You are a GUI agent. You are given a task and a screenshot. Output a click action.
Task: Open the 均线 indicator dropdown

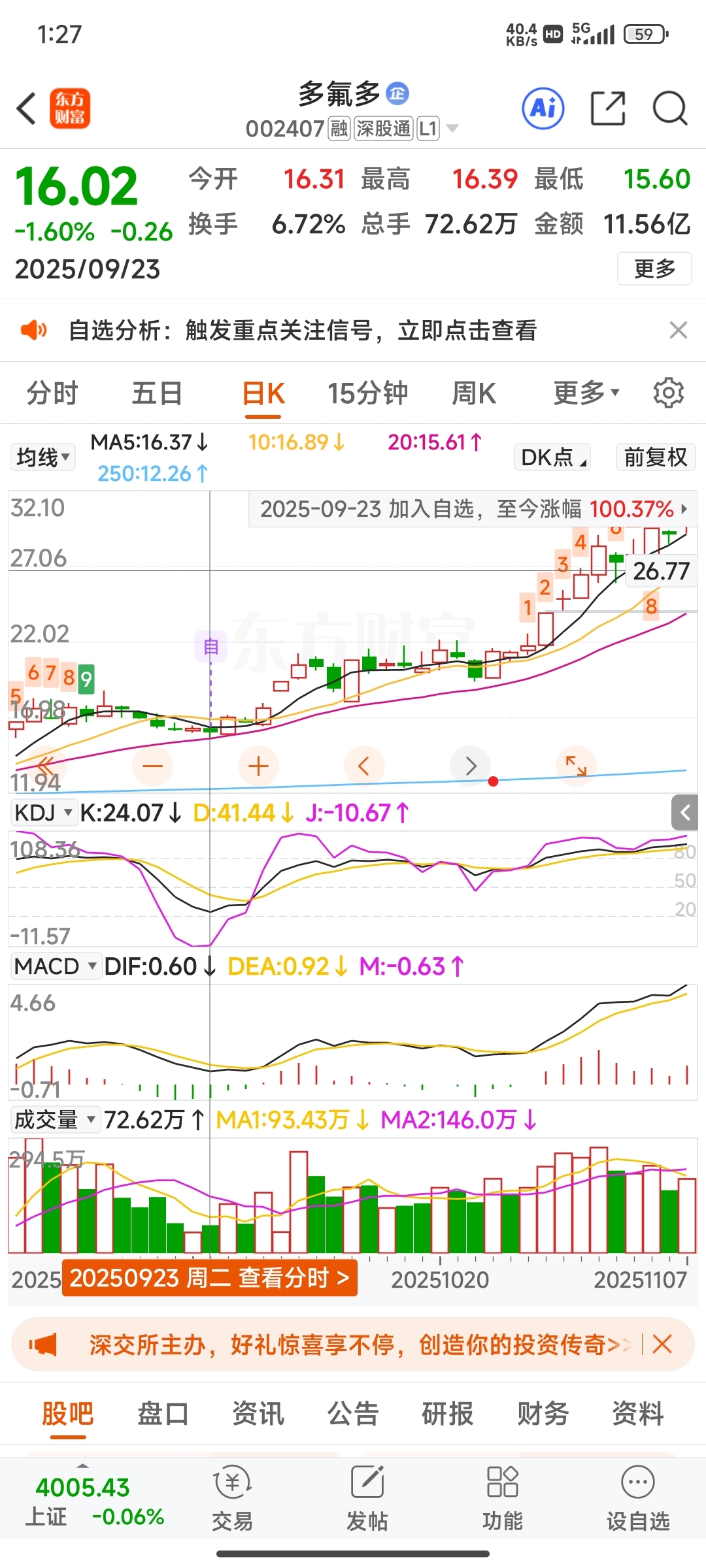pos(42,457)
